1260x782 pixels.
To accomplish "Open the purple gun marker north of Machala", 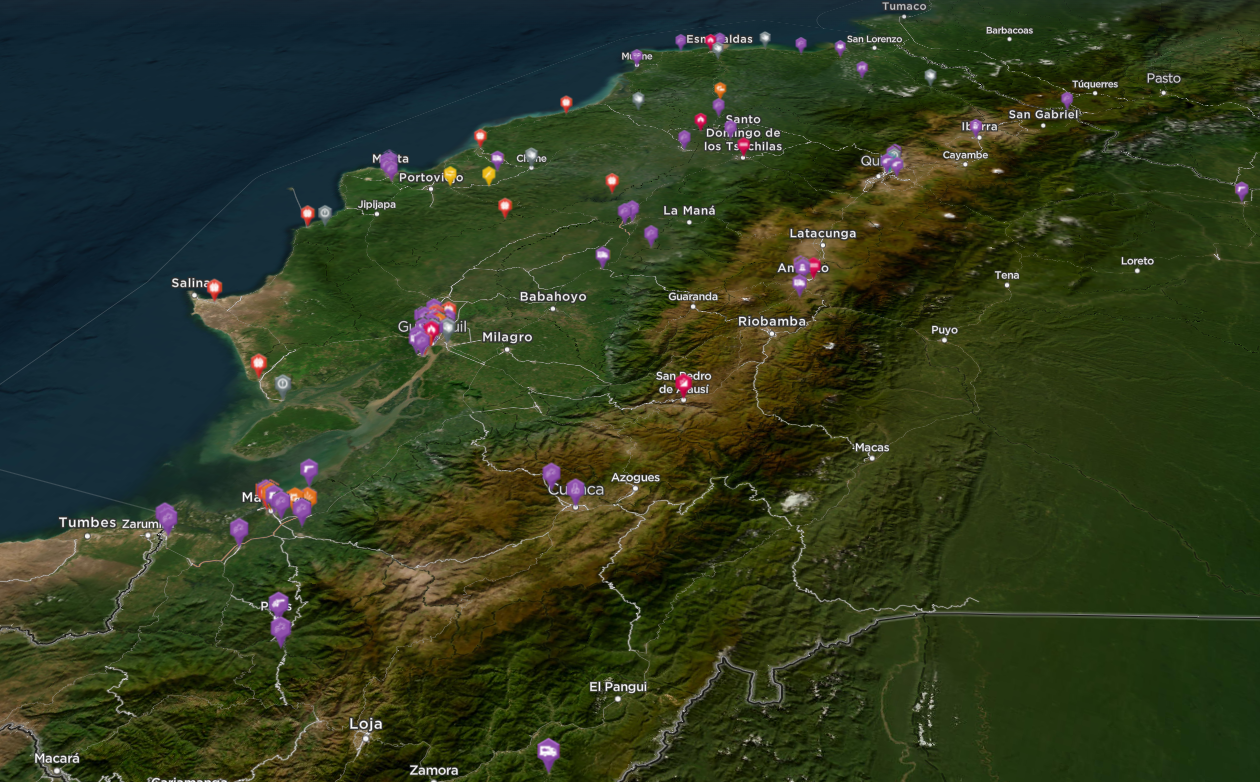I will [x=309, y=469].
